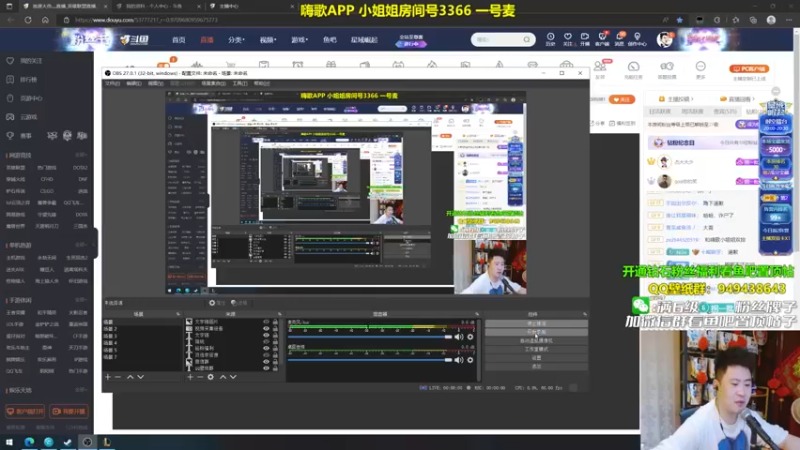800x450 pixels.
Task: Mute the 桌面音频 speaker icon
Action: [459, 360]
